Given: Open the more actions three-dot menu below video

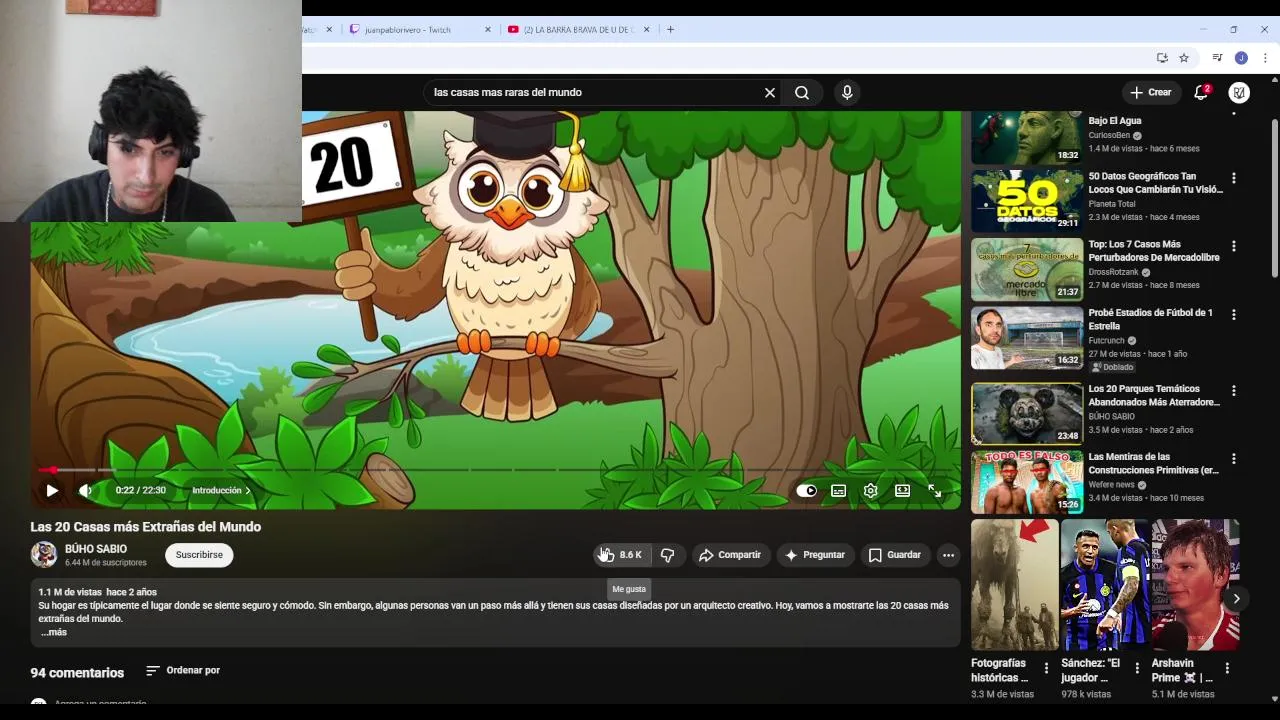Looking at the screenshot, I should [948, 555].
